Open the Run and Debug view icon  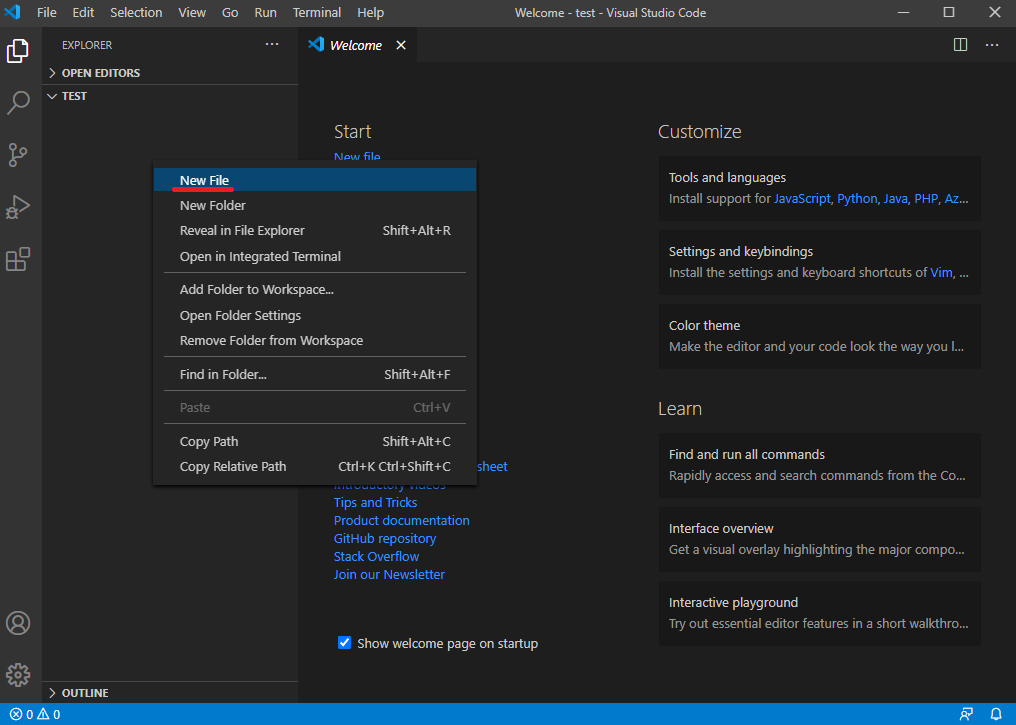[x=18, y=207]
